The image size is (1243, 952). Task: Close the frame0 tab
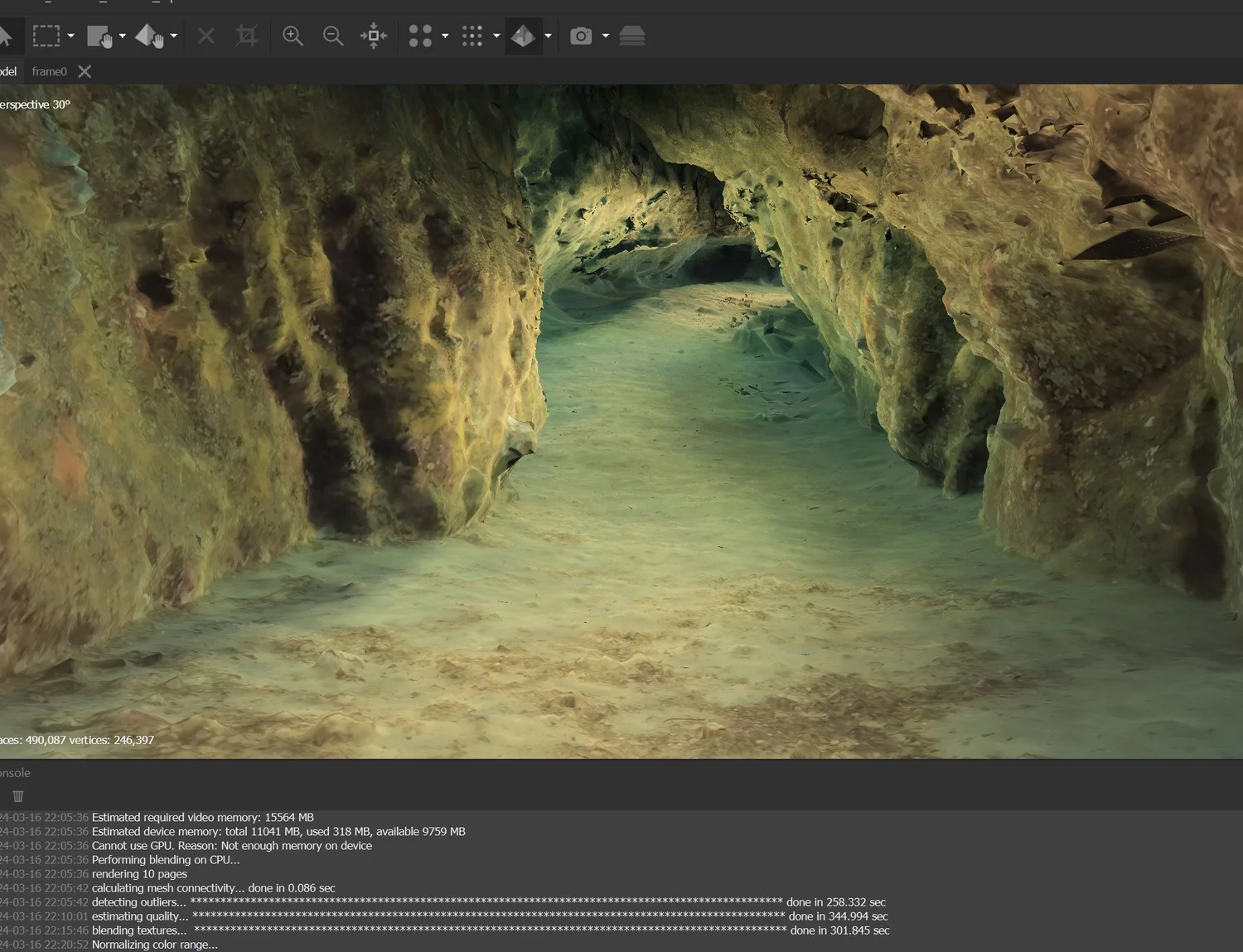click(85, 71)
